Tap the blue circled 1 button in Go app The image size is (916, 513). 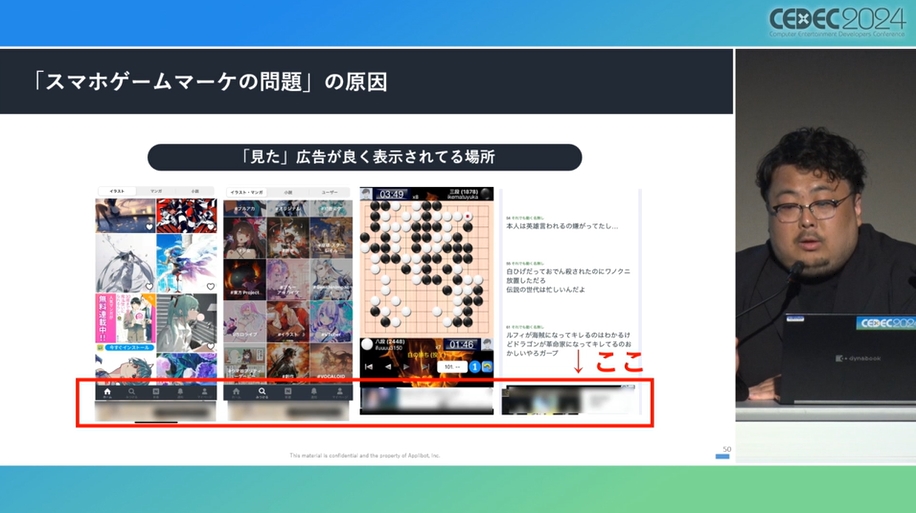[x=474, y=367]
